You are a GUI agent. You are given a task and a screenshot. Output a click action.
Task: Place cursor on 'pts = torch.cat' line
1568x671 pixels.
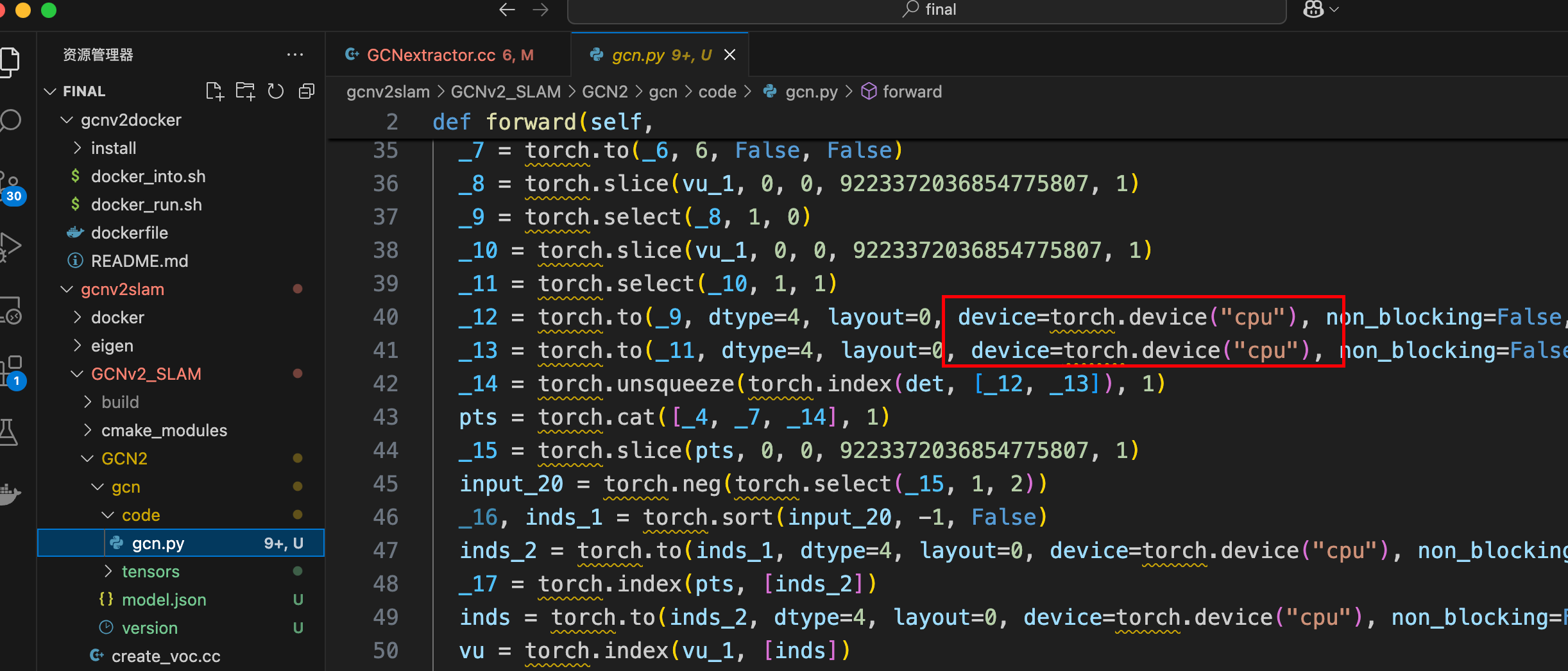click(x=674, y=417)
